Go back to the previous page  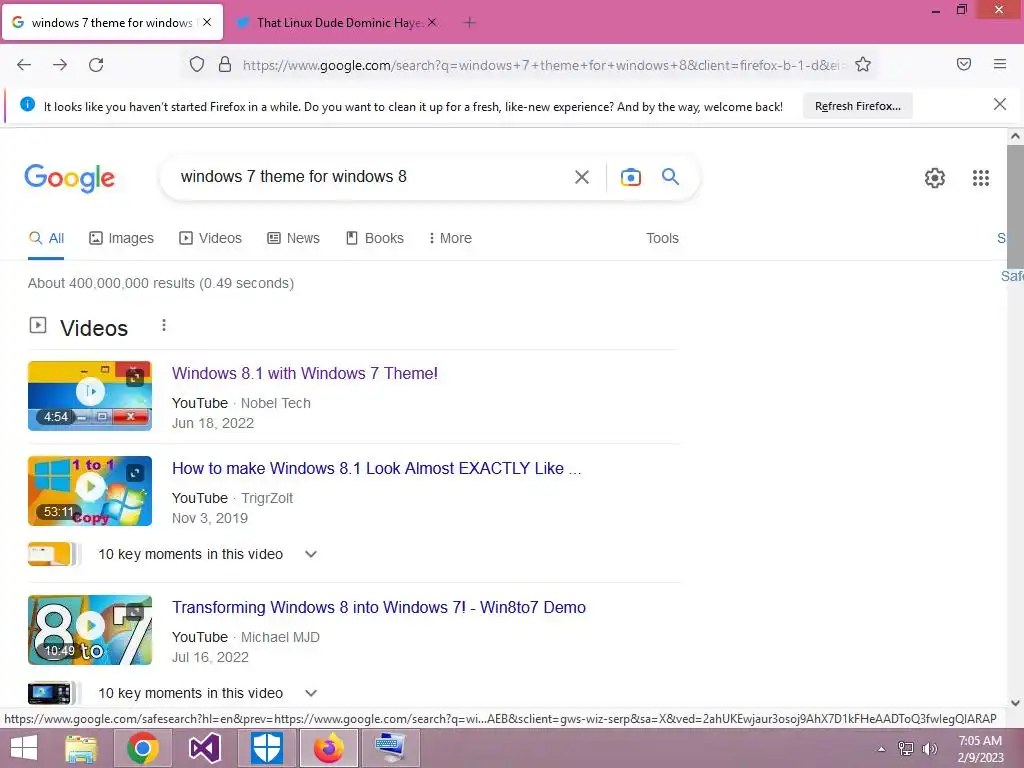click(x=24, y=65)
